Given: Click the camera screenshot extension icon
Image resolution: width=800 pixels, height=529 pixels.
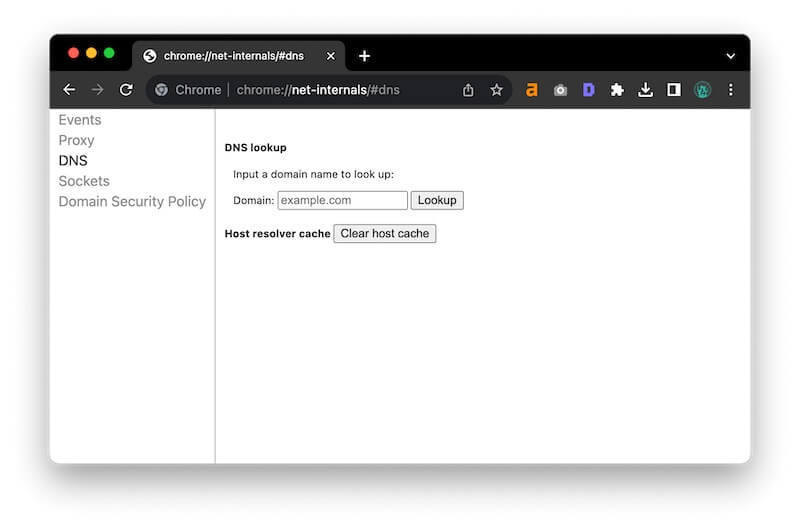Looking at the screenshot, I should pos(560,90).
